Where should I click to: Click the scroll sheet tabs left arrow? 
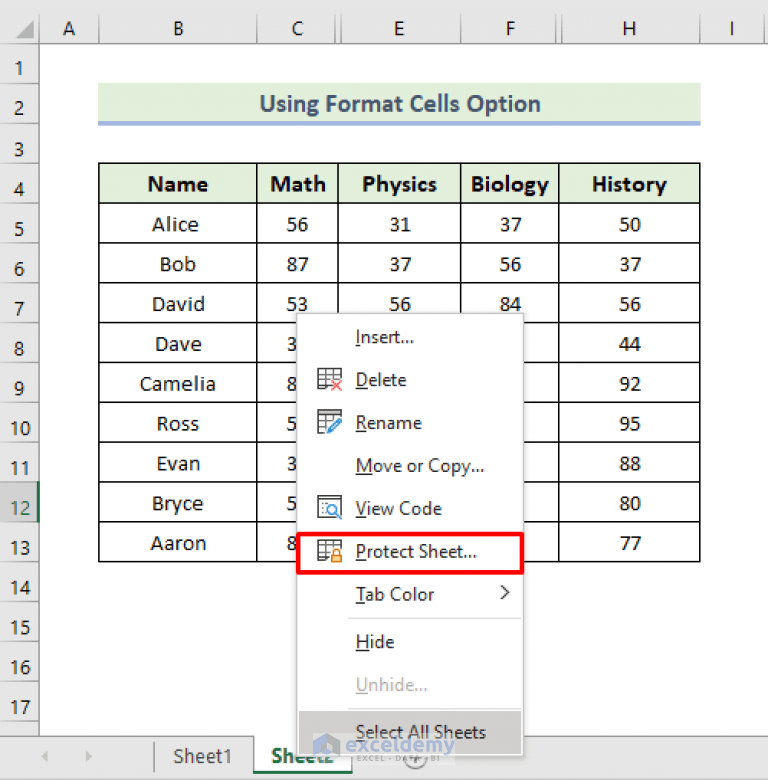pyautogui.click(x=45, y=757)
